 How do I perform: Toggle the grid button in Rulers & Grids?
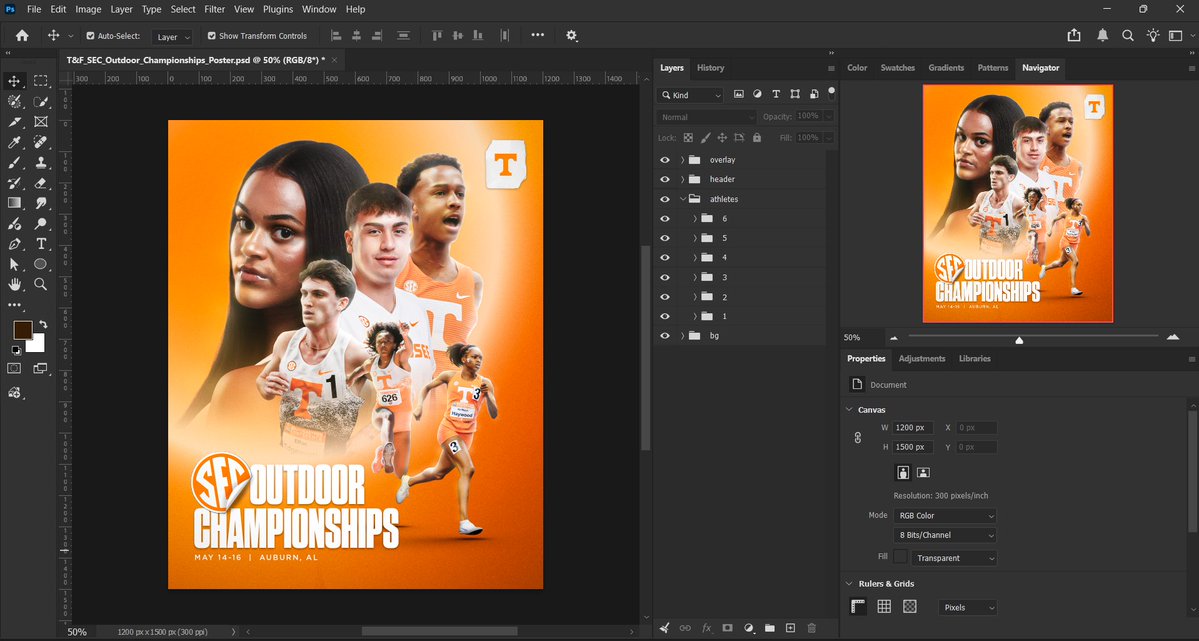coord(884,607)
